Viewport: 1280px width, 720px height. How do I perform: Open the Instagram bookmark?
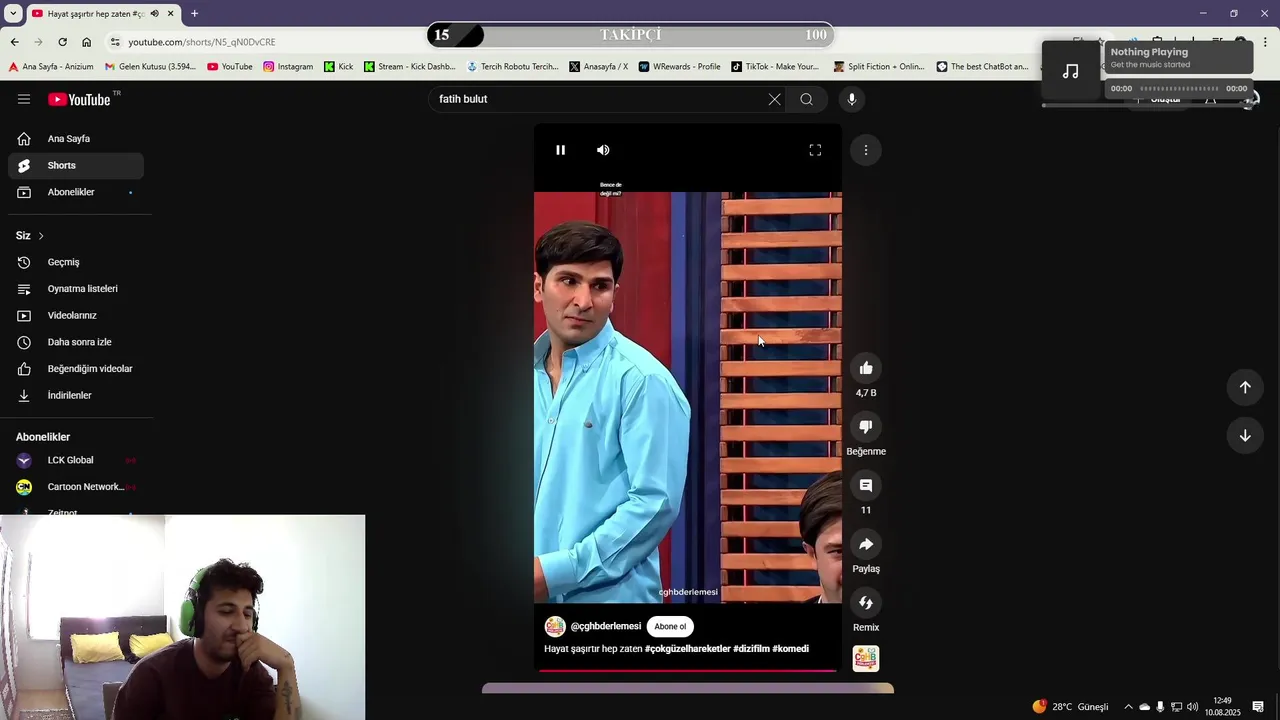tap(288, 67)
